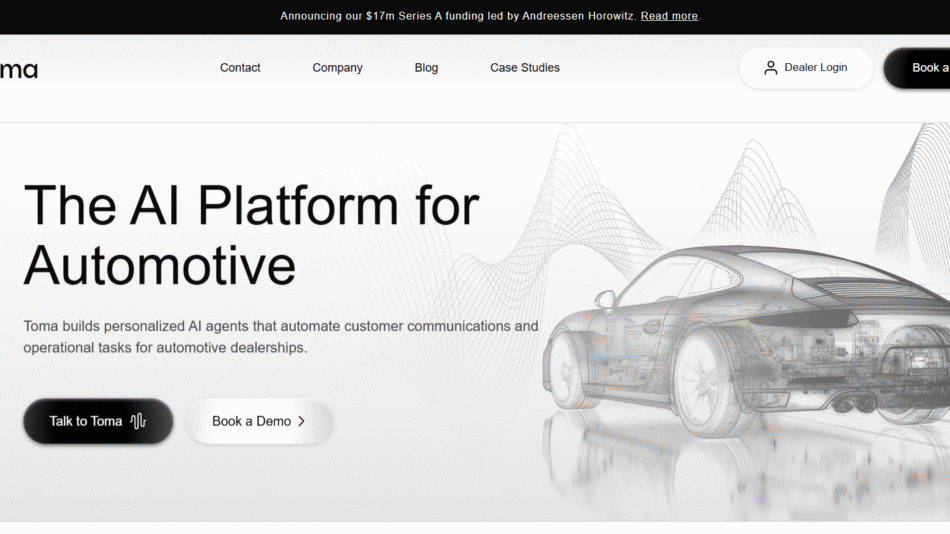Open the Contact page from the navigation

coord(240,68)
